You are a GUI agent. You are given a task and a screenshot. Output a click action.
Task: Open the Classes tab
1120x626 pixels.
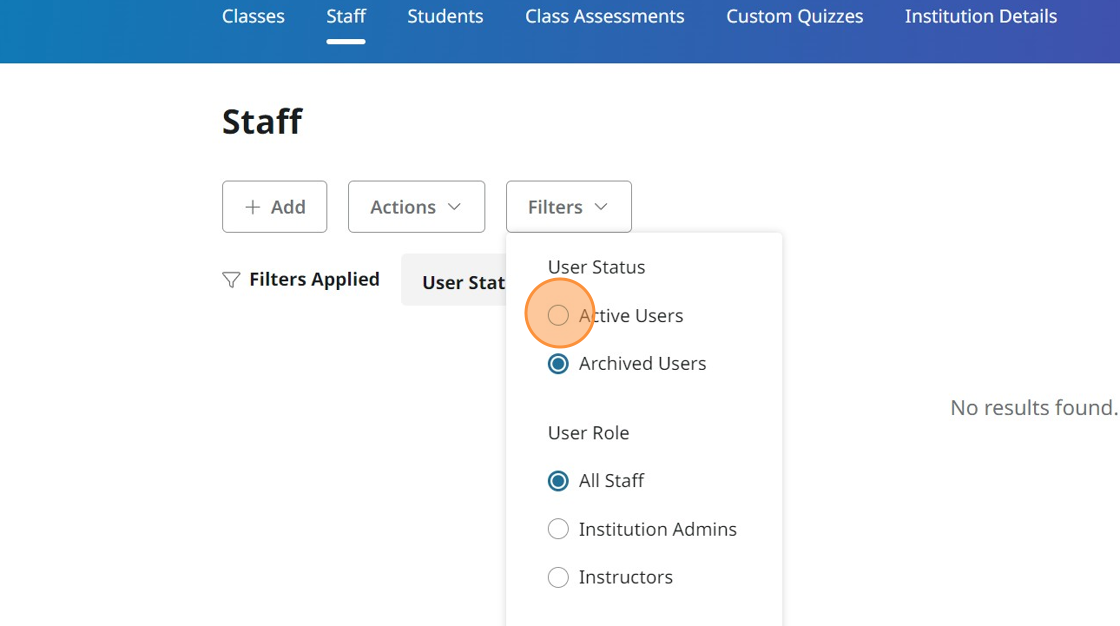pos(253,17)
